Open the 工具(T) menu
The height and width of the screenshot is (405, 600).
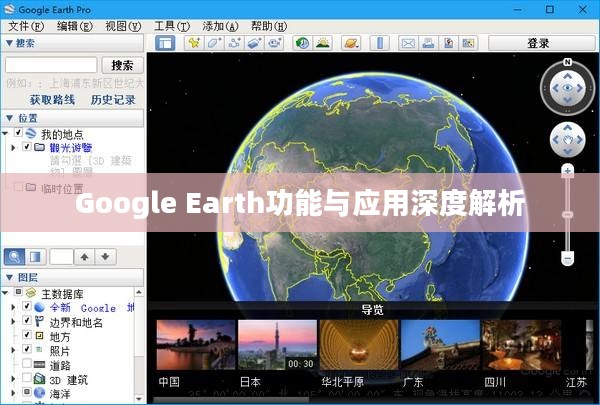click(x=172, y=26)
